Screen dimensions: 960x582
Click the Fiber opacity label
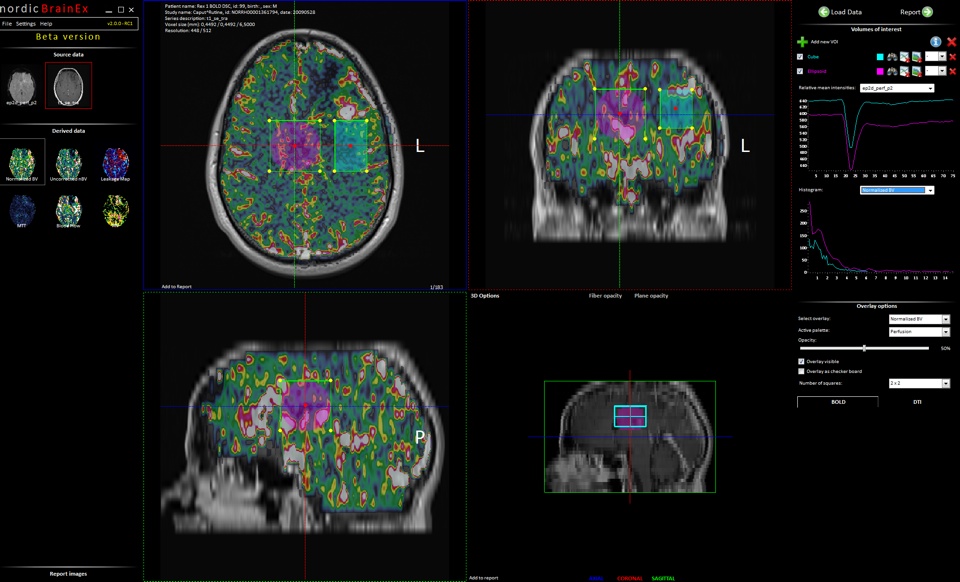[x=605, y=296]
